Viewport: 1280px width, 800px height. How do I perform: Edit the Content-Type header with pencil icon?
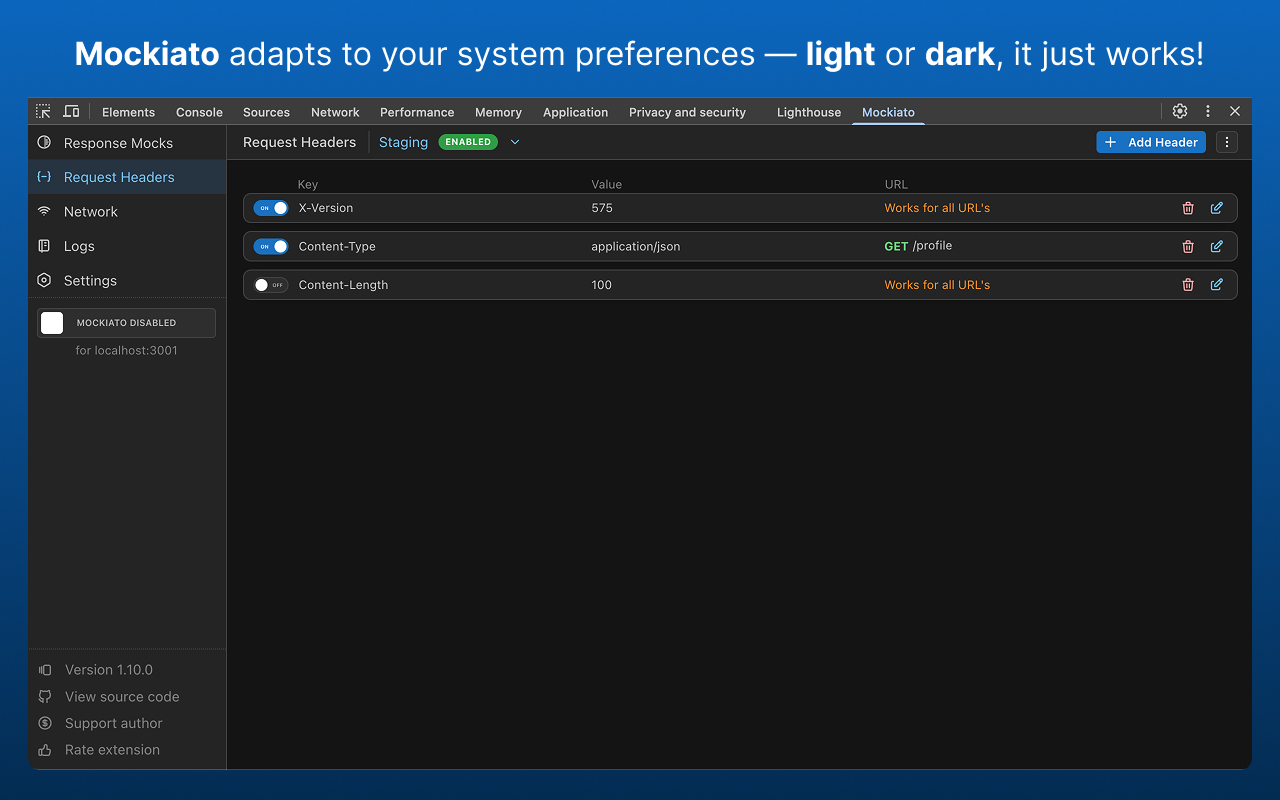coord(1216,246)
